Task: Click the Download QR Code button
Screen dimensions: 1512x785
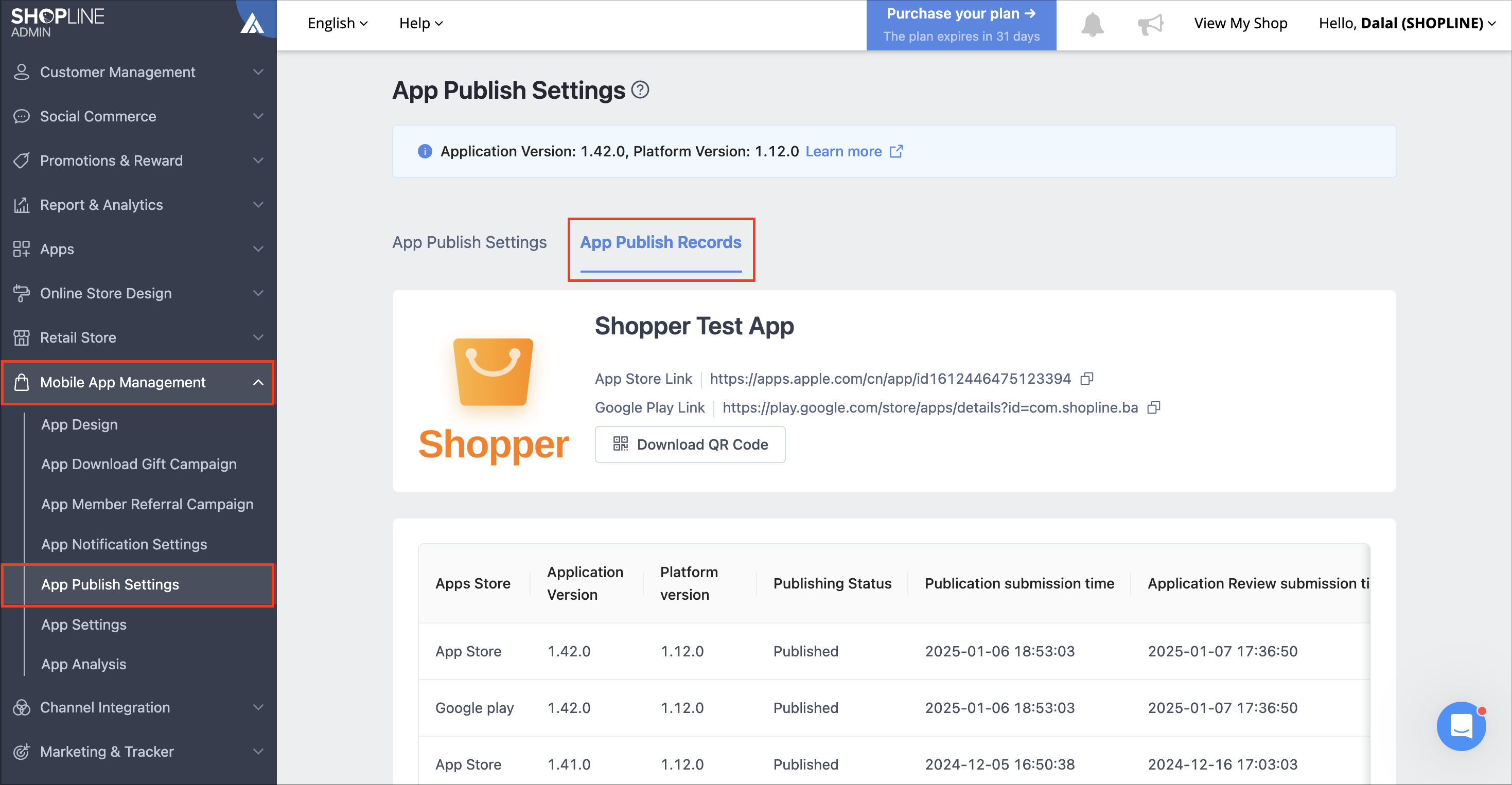Action: point(690,445)
